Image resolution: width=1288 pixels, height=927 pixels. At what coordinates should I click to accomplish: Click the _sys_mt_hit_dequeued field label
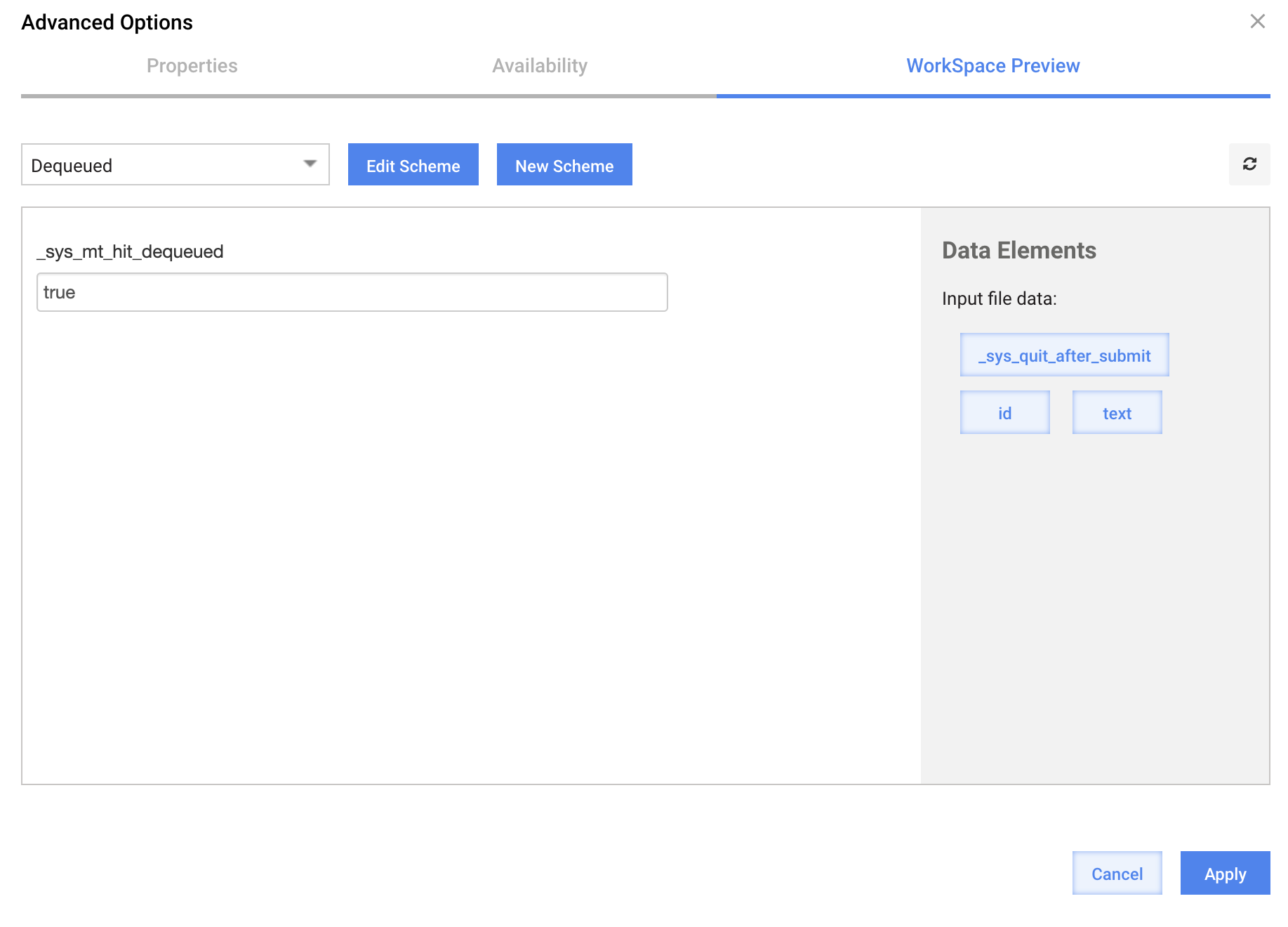130,251
